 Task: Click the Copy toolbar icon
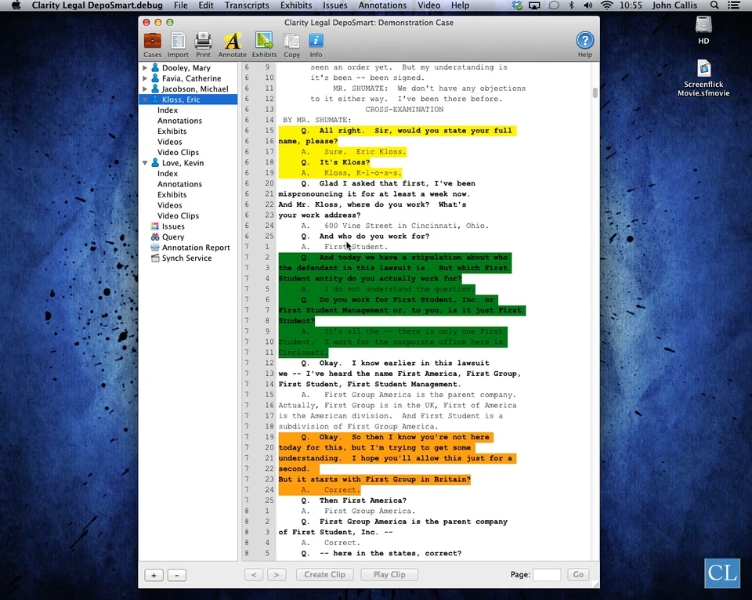pos(292,41)
